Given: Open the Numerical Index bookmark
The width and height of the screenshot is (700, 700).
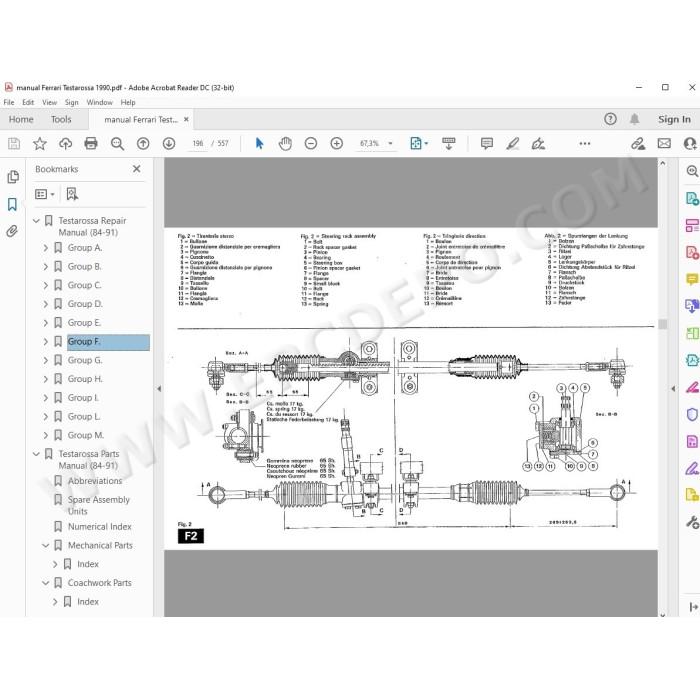Looking at the screenshot, I should pos(100,527).
